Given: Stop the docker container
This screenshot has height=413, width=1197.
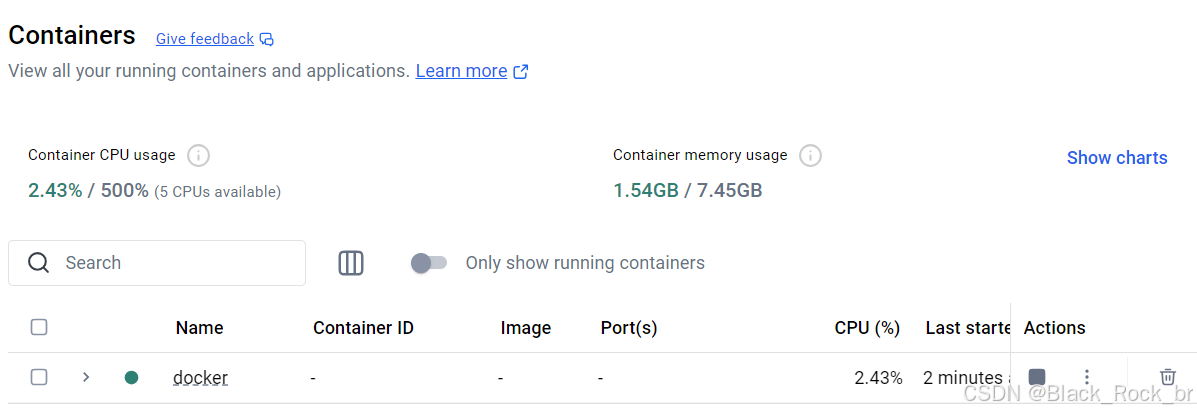Looking at the screenshot, I should pyautogui.click(x=1037, y=377).
